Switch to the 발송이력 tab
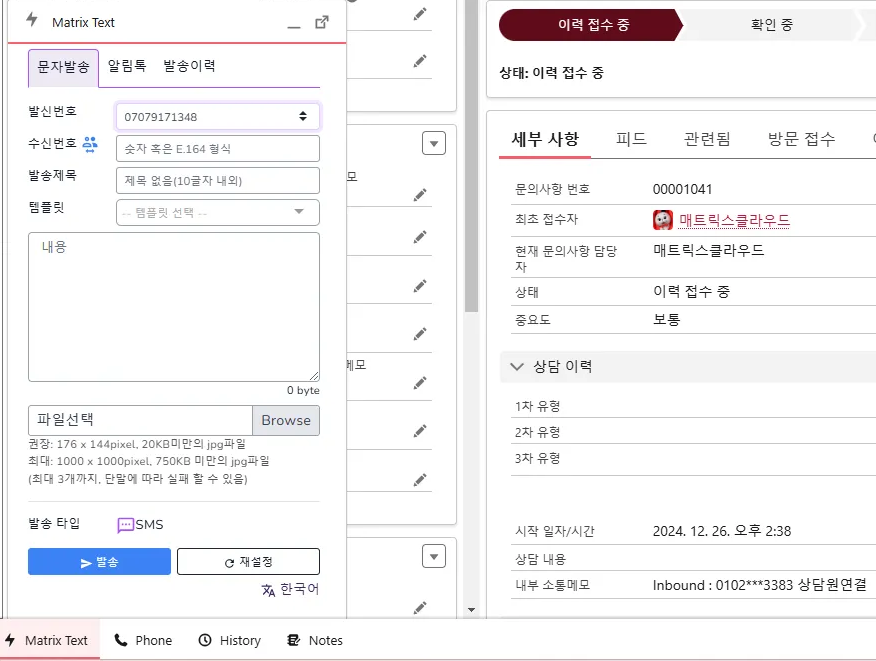This screenshot has width=876, height=661. (x=189, y=66)
